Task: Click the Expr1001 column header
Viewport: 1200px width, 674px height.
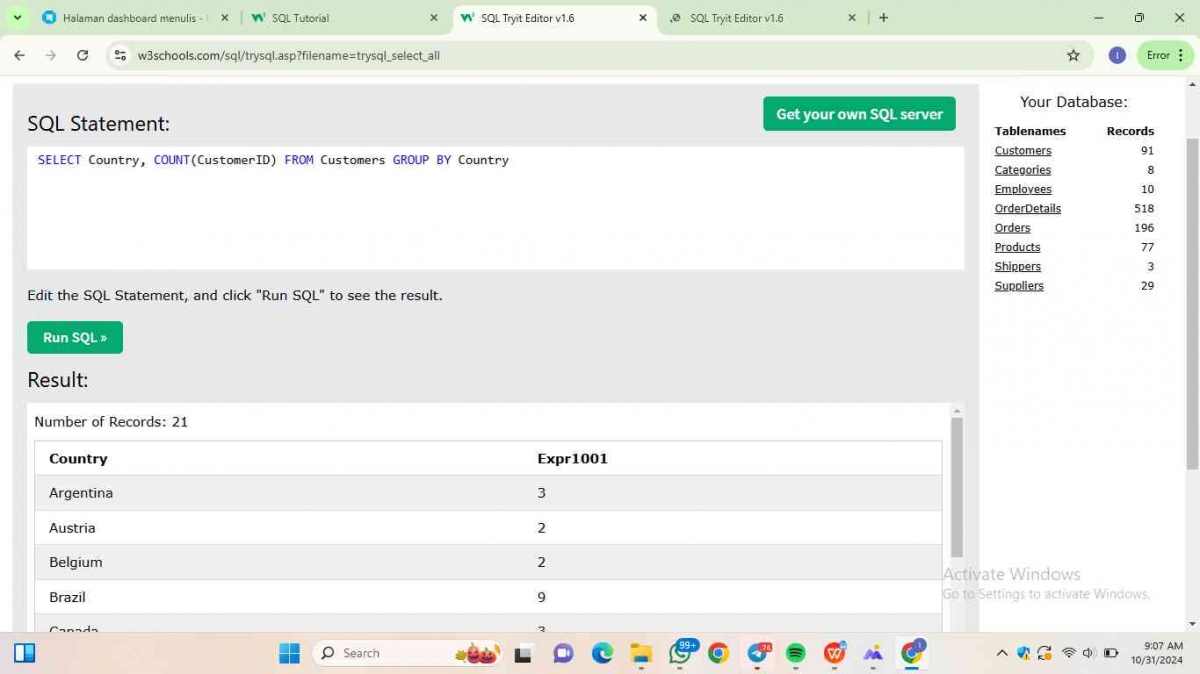Action: [x=572, y=458]
